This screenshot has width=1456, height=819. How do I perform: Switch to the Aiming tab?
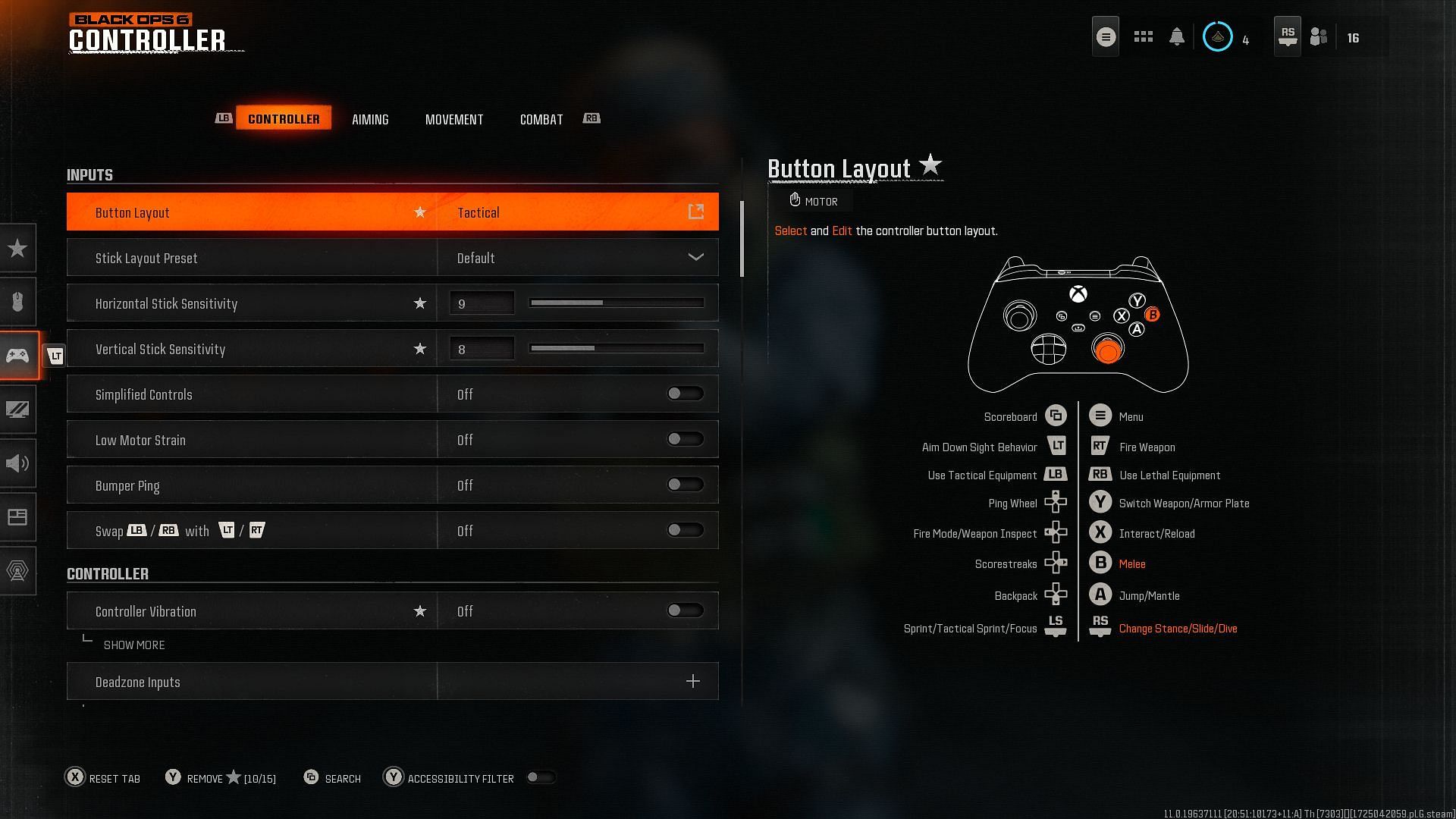(369, 119)
